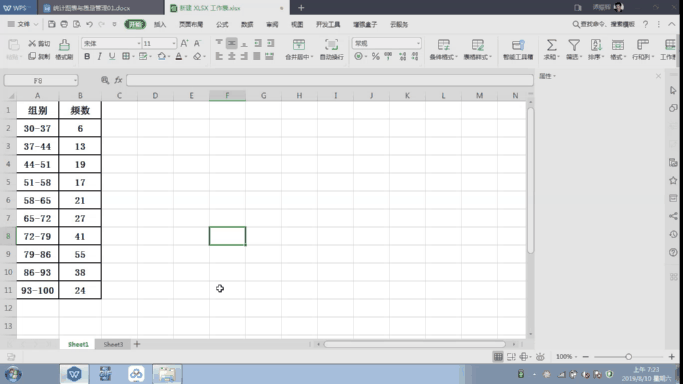Toggle top vertical alignment
This screenshot has width=683, height=384.
(219, 43)
